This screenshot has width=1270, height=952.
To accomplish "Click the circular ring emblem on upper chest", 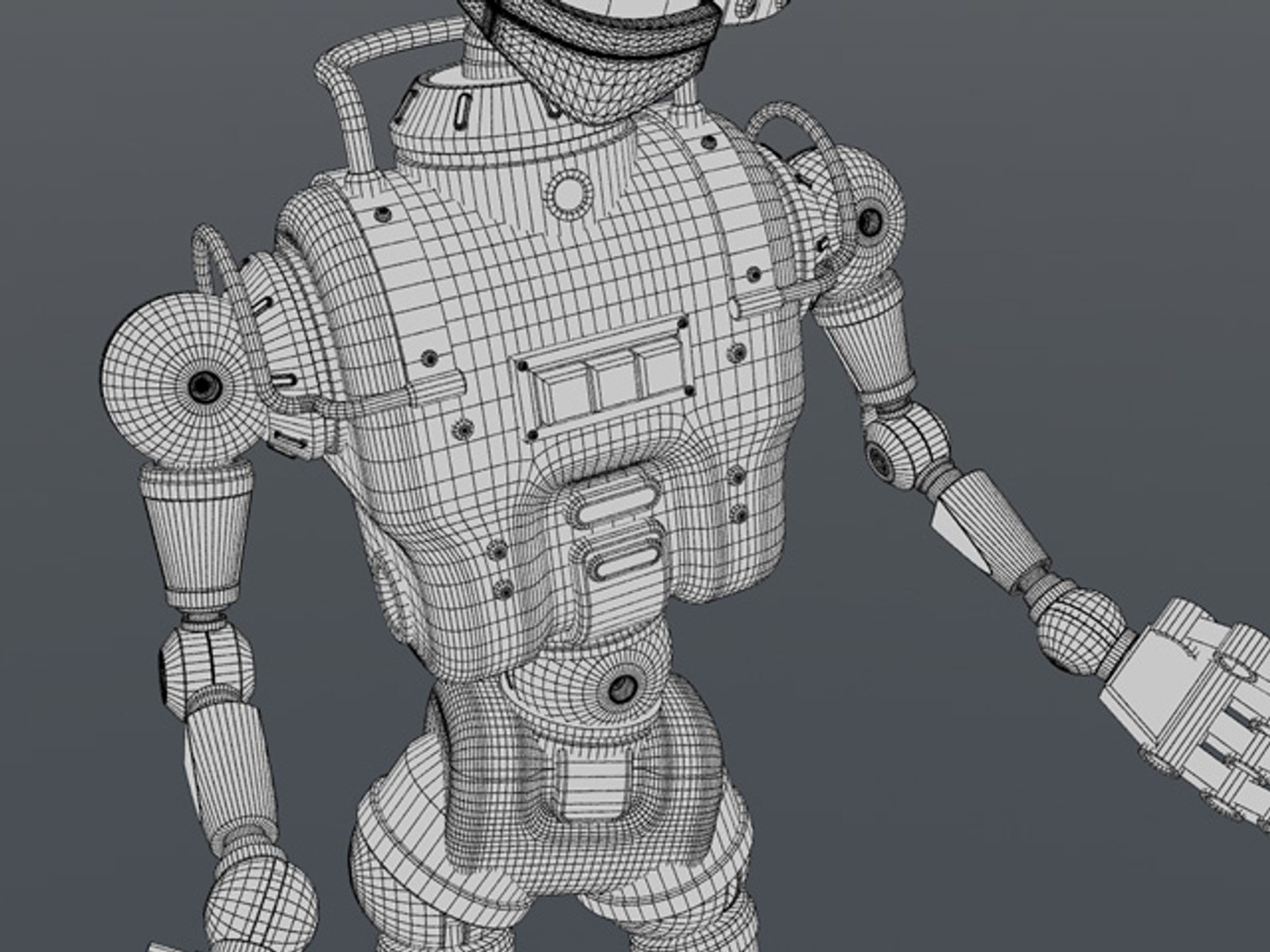I will click(568, 192).
